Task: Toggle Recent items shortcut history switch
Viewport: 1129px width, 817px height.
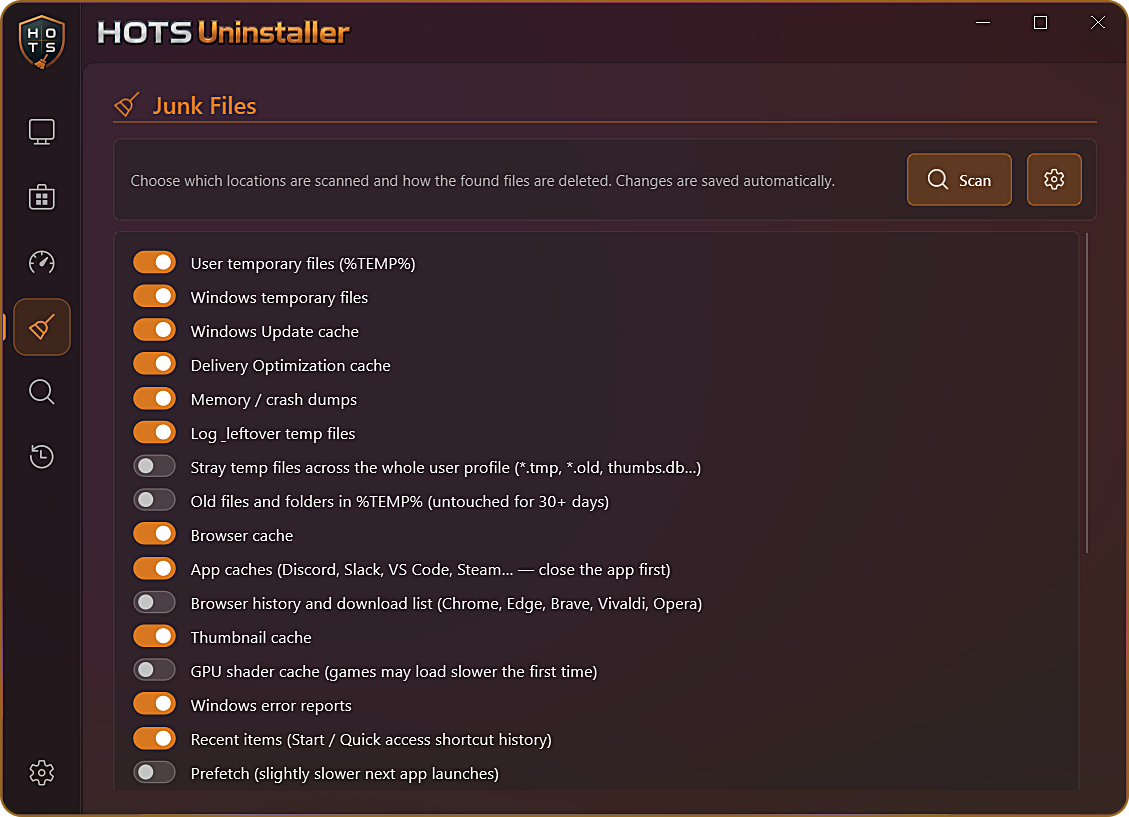Action: coord(155,738)
